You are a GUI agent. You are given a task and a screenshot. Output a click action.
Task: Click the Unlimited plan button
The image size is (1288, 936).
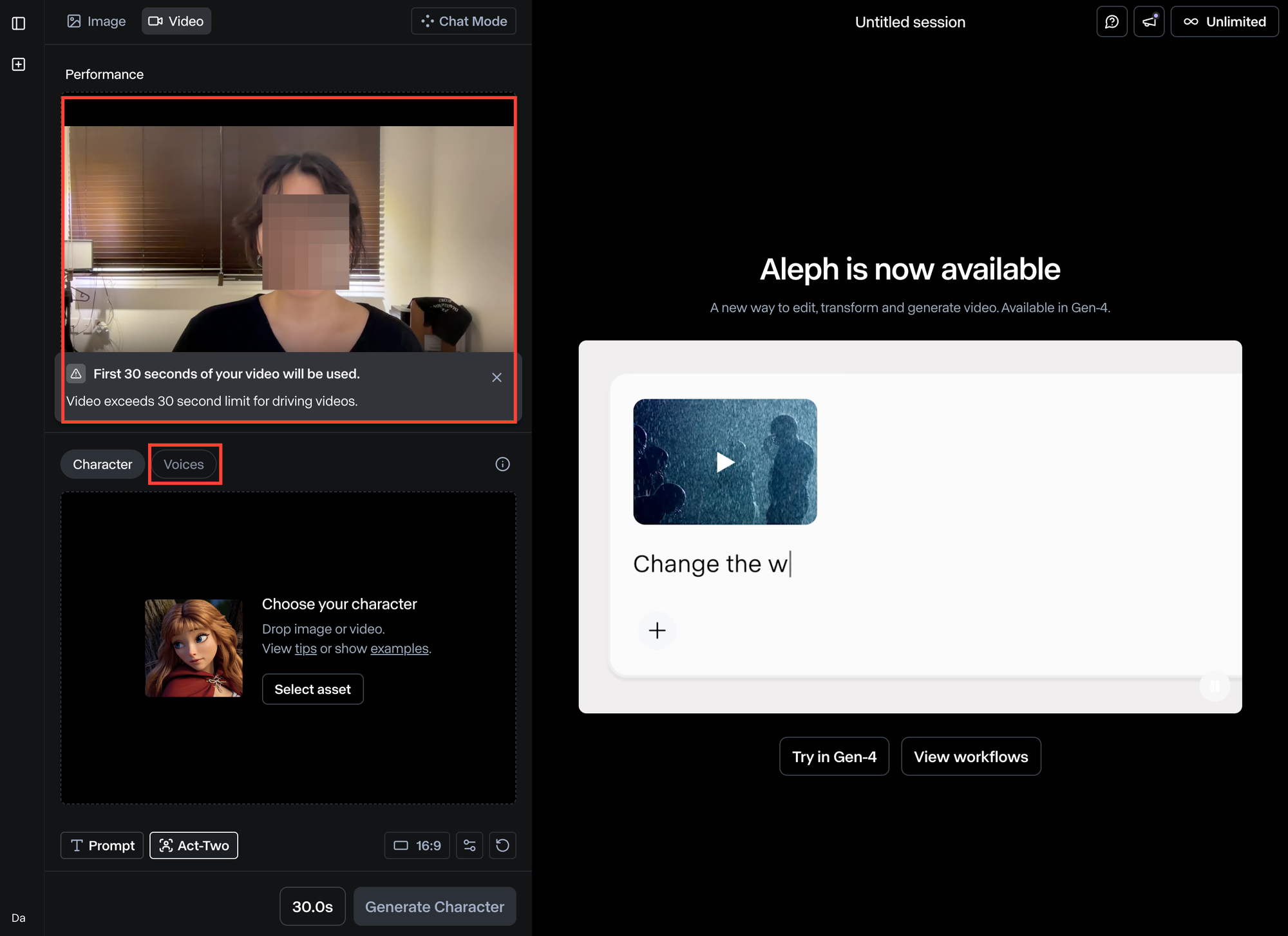(1224, 22)
